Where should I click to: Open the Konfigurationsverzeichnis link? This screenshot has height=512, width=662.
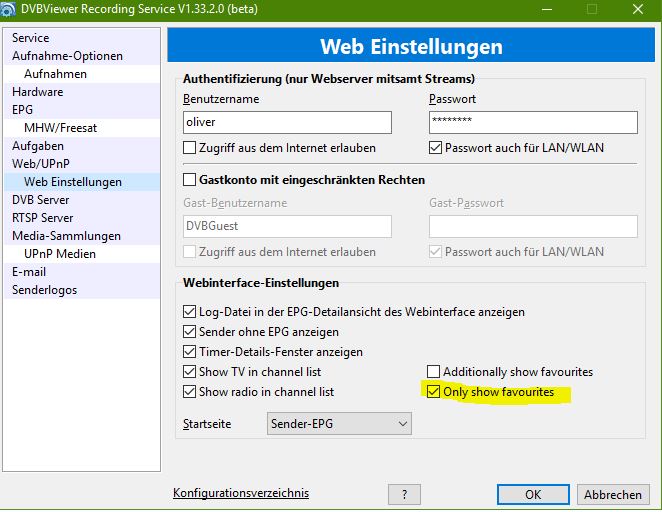tap(241, 493)
